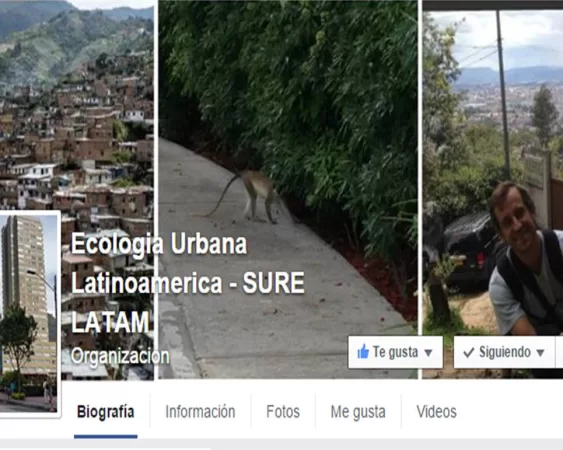Viewport: 563px width, 450px height.
Task: Select the Me gusta tab
Action: (358, 412)
